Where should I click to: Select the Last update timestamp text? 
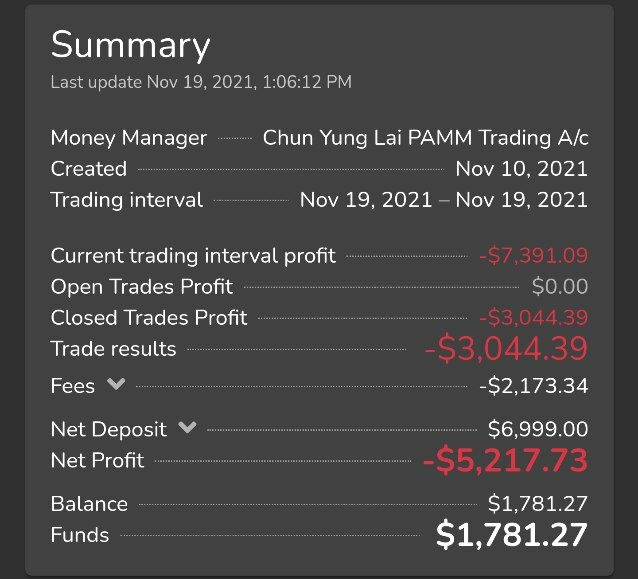click(x=201, y=82)
